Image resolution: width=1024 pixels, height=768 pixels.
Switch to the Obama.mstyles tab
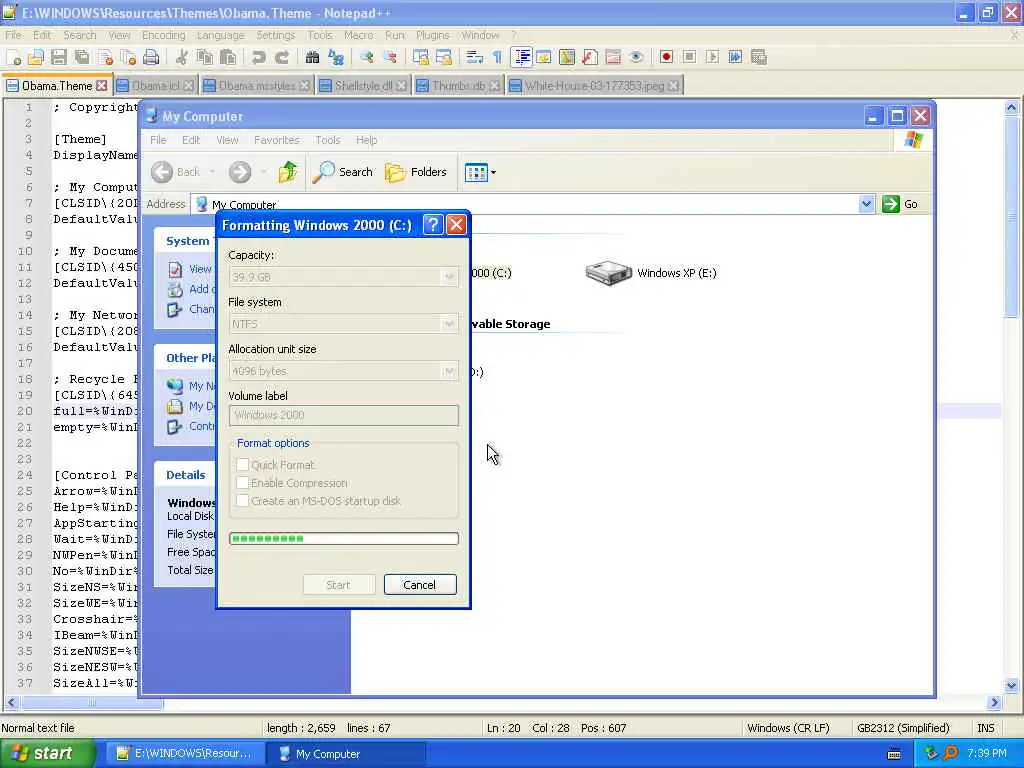pyautogui.click(x=257, y=86)
